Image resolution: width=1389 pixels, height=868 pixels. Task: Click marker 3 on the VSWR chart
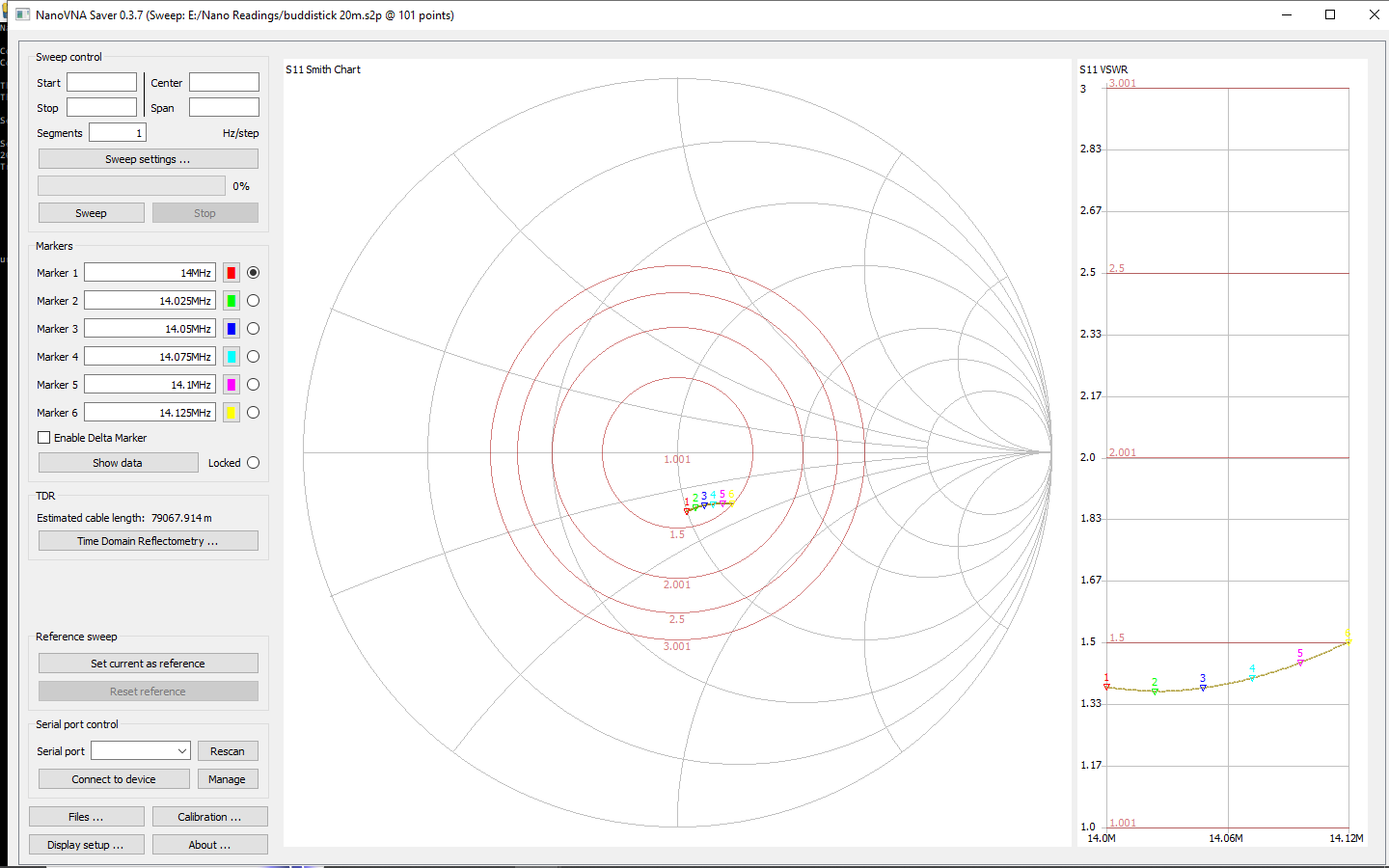[1203, 687]
